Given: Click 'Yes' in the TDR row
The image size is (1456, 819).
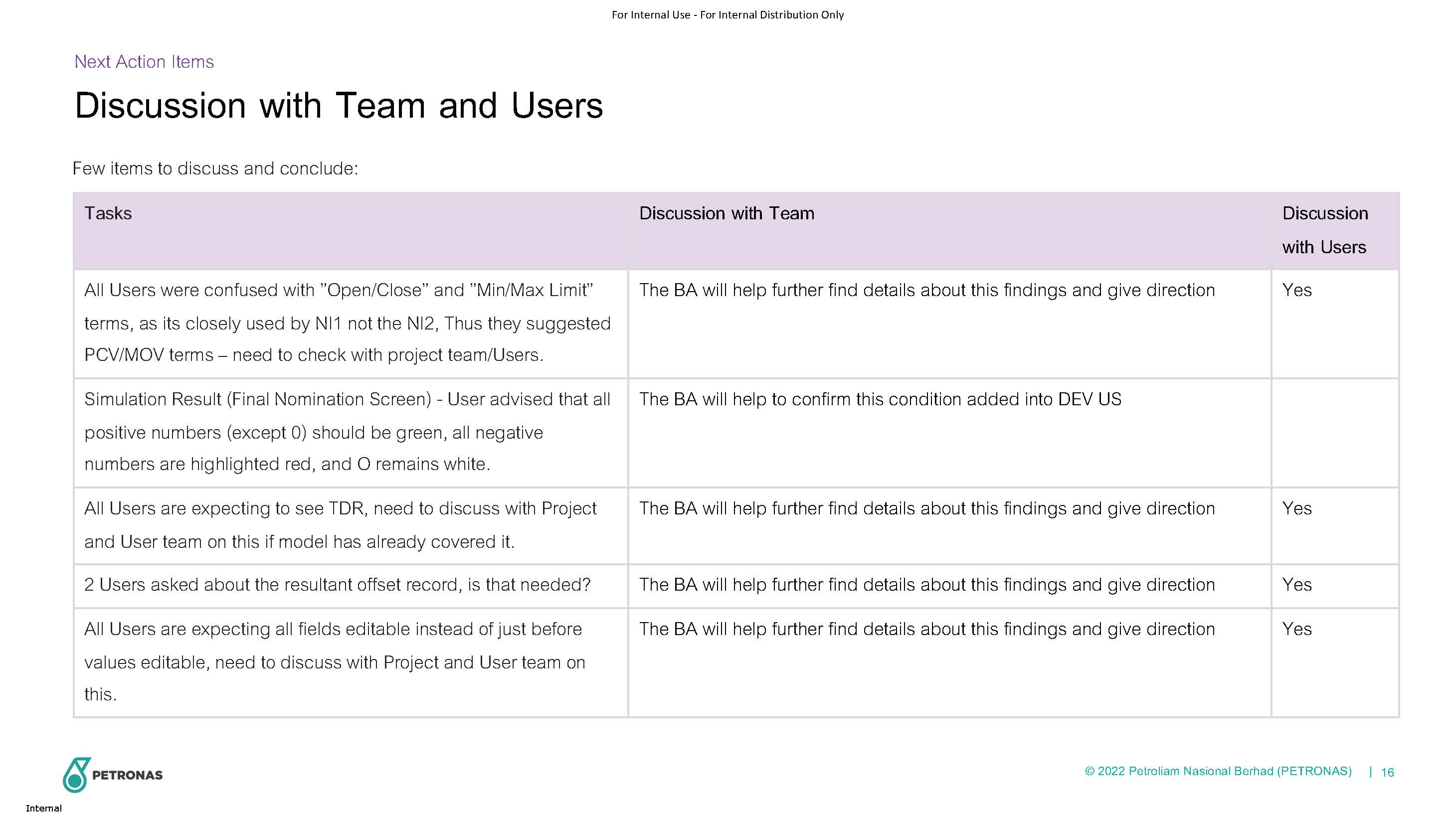Looking at the screenshot, I should click(1296, 508).
